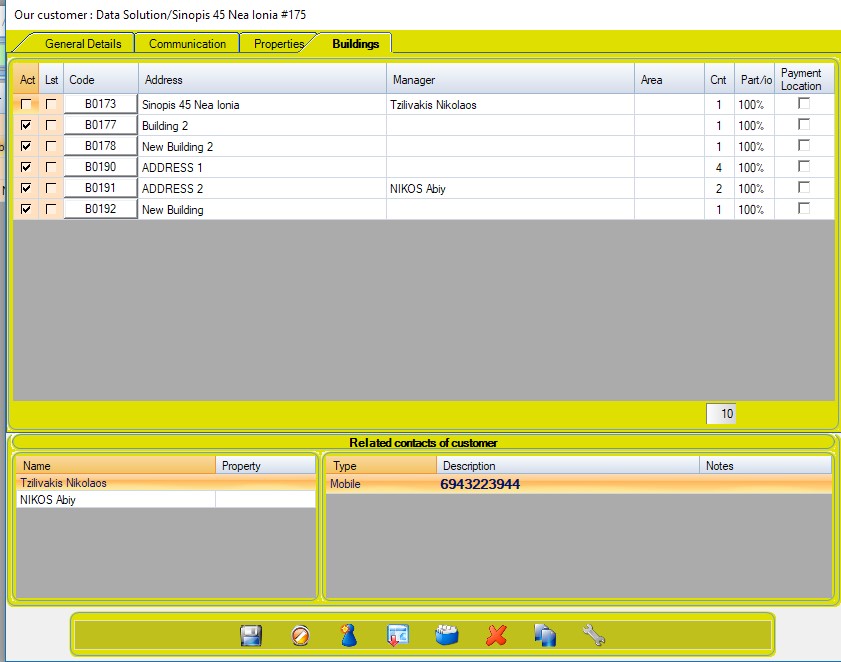This screenshot has width=841, height=662.
Task: Click the orange cancel circle icon
Action: point(300,636)
